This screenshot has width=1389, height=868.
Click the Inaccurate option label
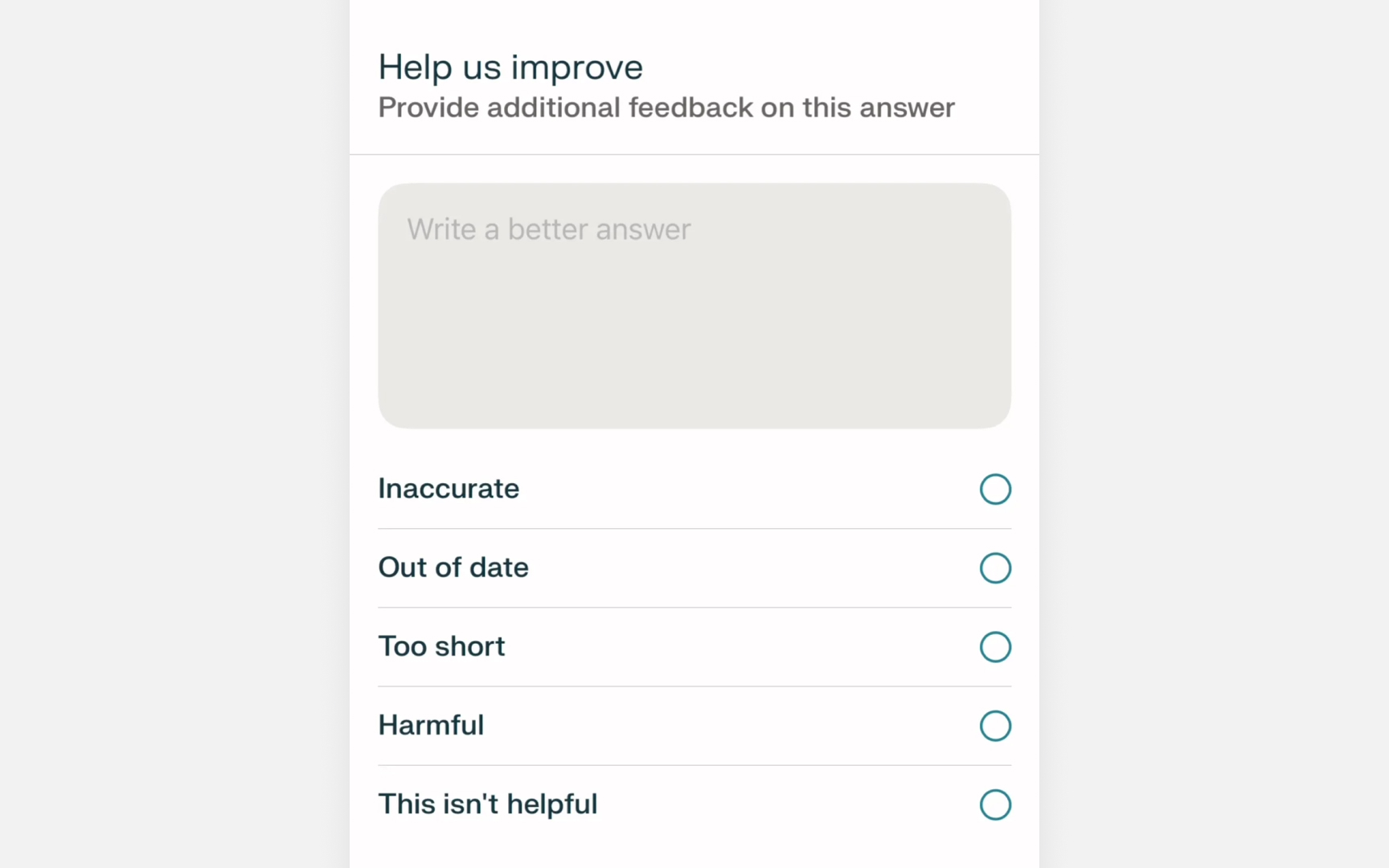(x=448, y=489)
